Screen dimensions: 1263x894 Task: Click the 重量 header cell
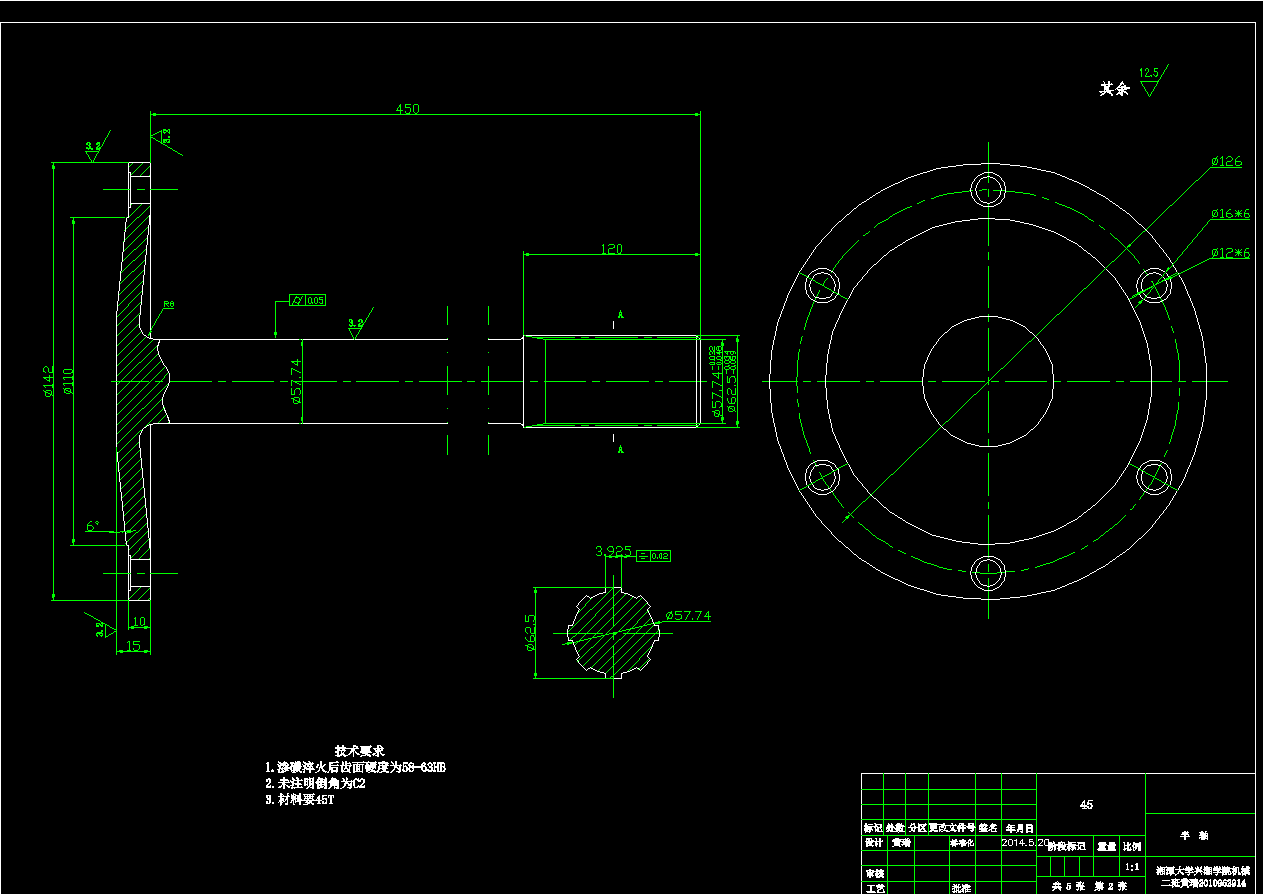point(1107,845)
